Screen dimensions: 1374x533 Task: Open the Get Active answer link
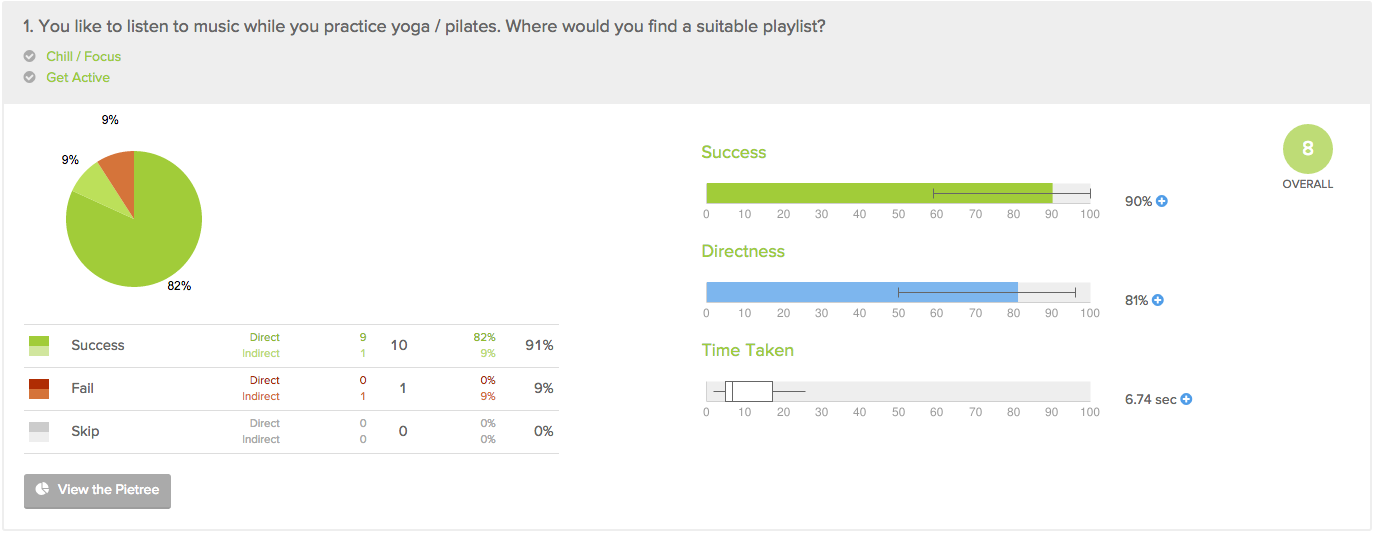pos(78,77)
